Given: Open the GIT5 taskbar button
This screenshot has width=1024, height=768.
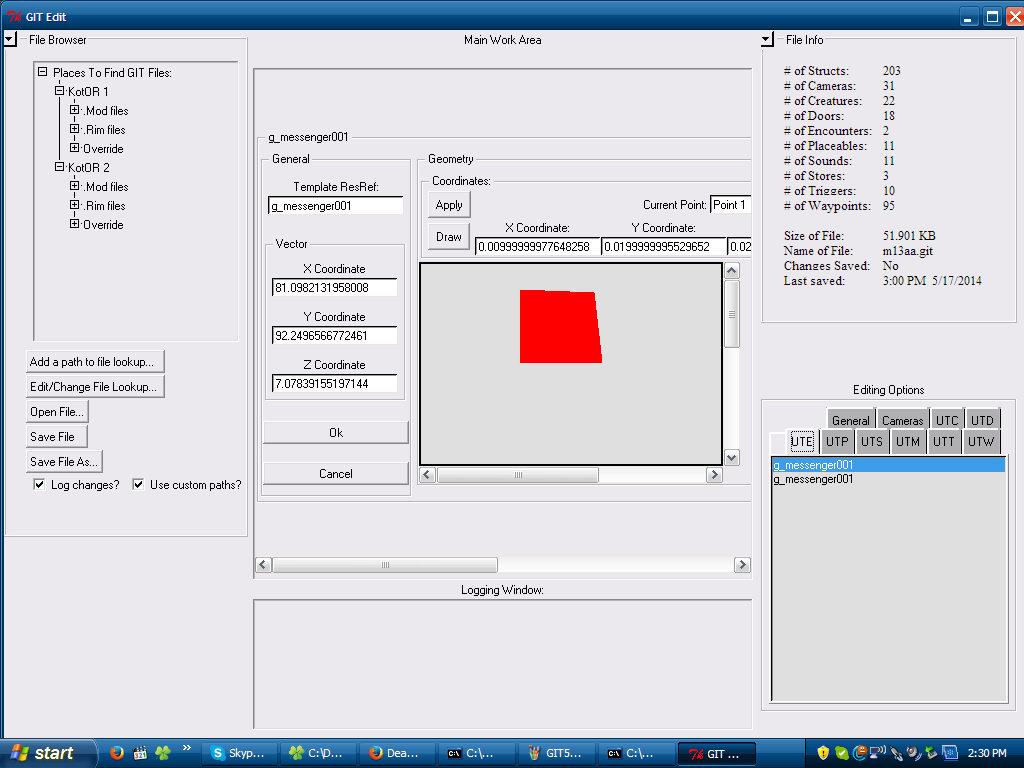Looking at the screenshot, I should 556,753.
